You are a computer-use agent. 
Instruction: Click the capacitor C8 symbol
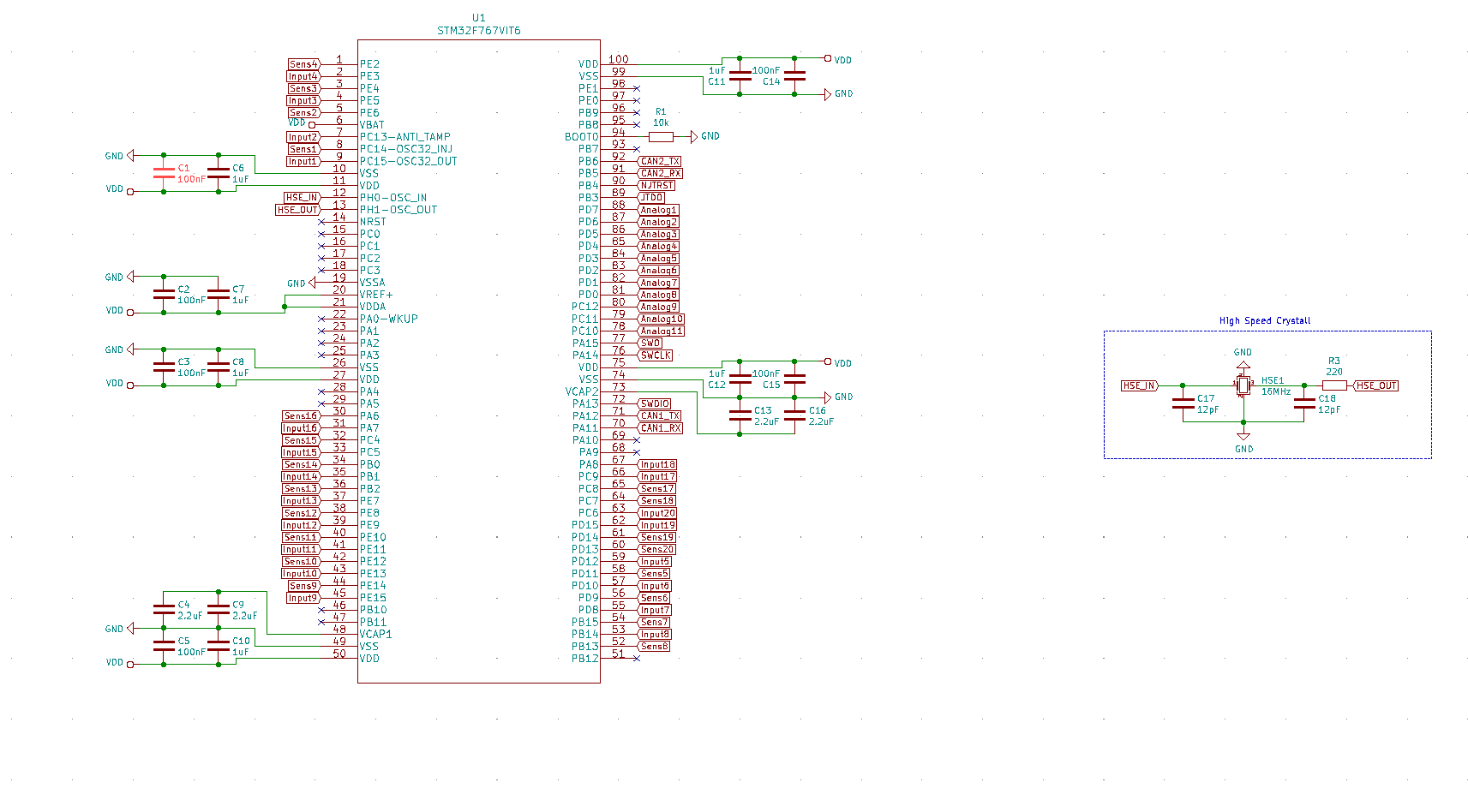pyautogui.click(x=219, y=367)
